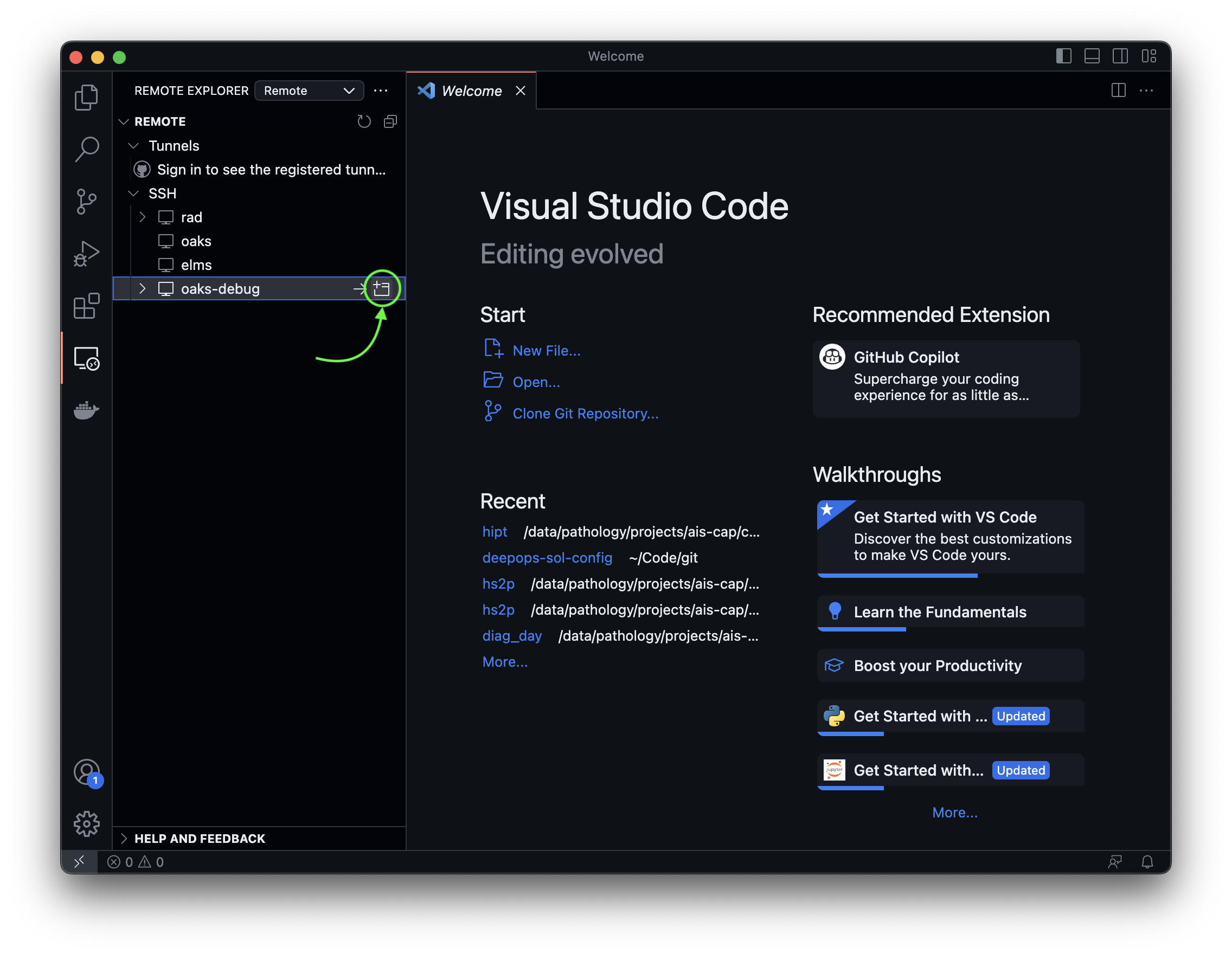The height and width of the screenshot is (954, 1232).
Task: Click the Refresh icon in REMOTE section
Action: [x=364, y=121]
